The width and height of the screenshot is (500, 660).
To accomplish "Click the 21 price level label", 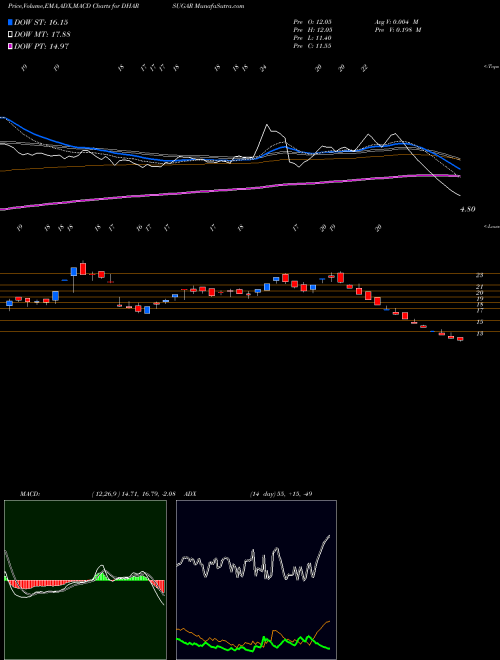I will (x=479, y=287).
